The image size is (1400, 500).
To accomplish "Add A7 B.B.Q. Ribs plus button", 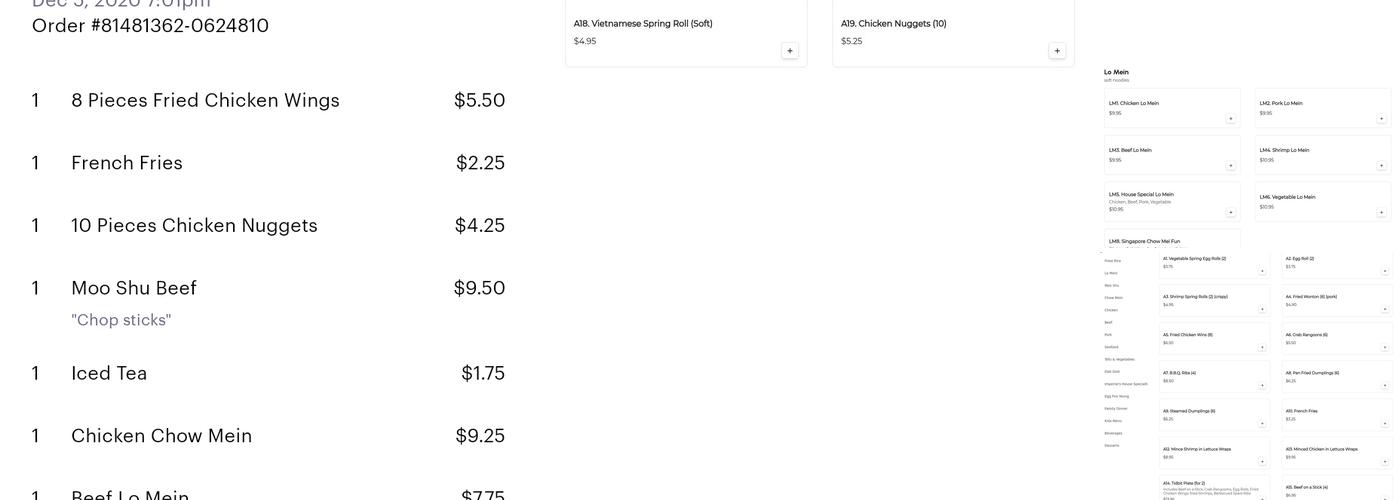I will (1262, 385).
